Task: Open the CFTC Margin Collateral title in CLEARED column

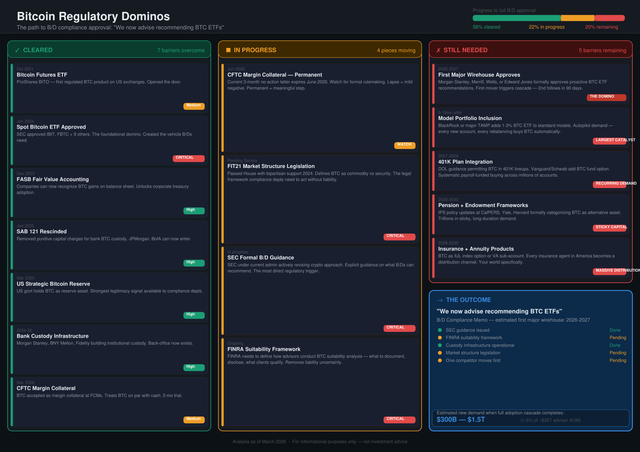Action: point(46,388)
